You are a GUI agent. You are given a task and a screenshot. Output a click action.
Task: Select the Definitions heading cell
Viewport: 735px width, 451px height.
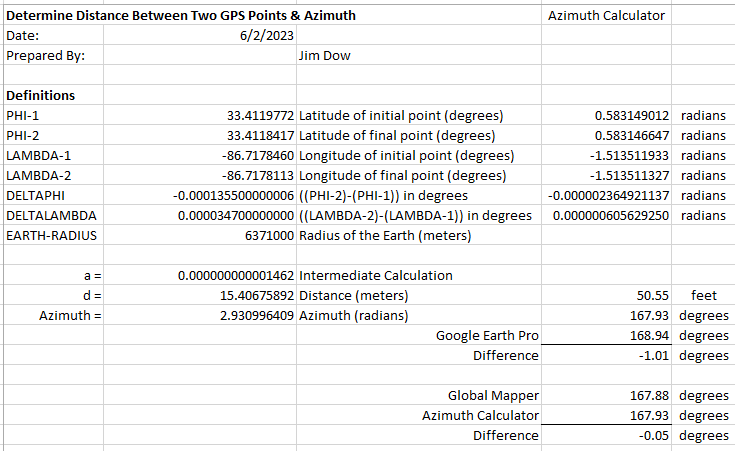click(x=40, y=96)
